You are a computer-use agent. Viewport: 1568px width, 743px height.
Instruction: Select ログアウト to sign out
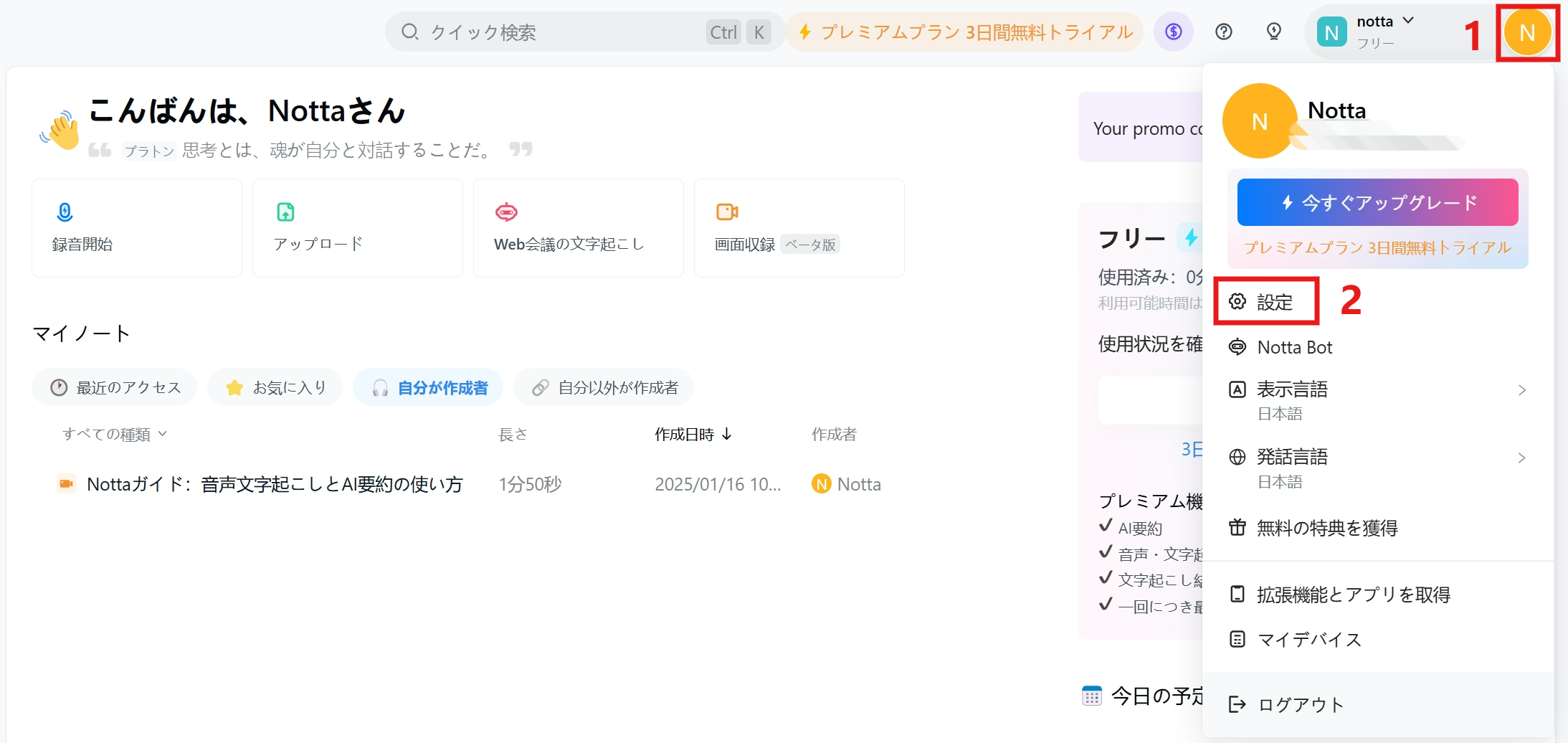(1377, 704)
